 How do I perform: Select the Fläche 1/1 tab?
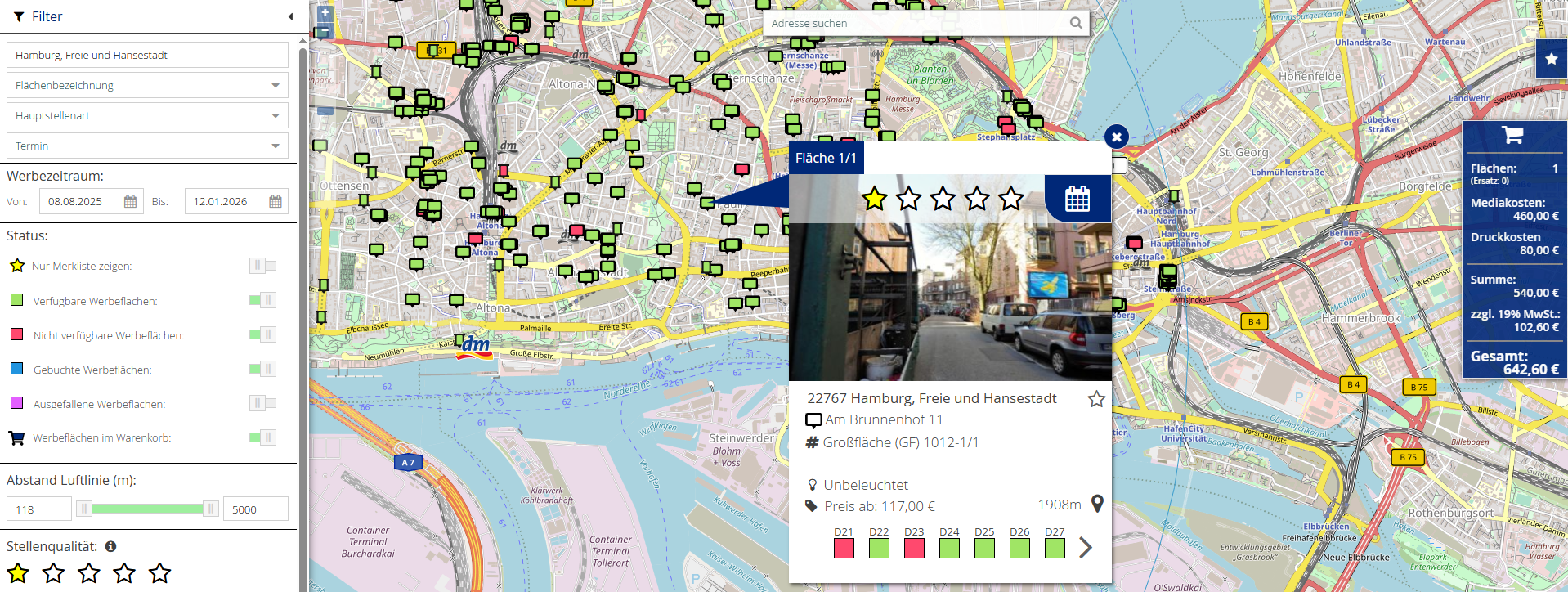tap(826, 158)
